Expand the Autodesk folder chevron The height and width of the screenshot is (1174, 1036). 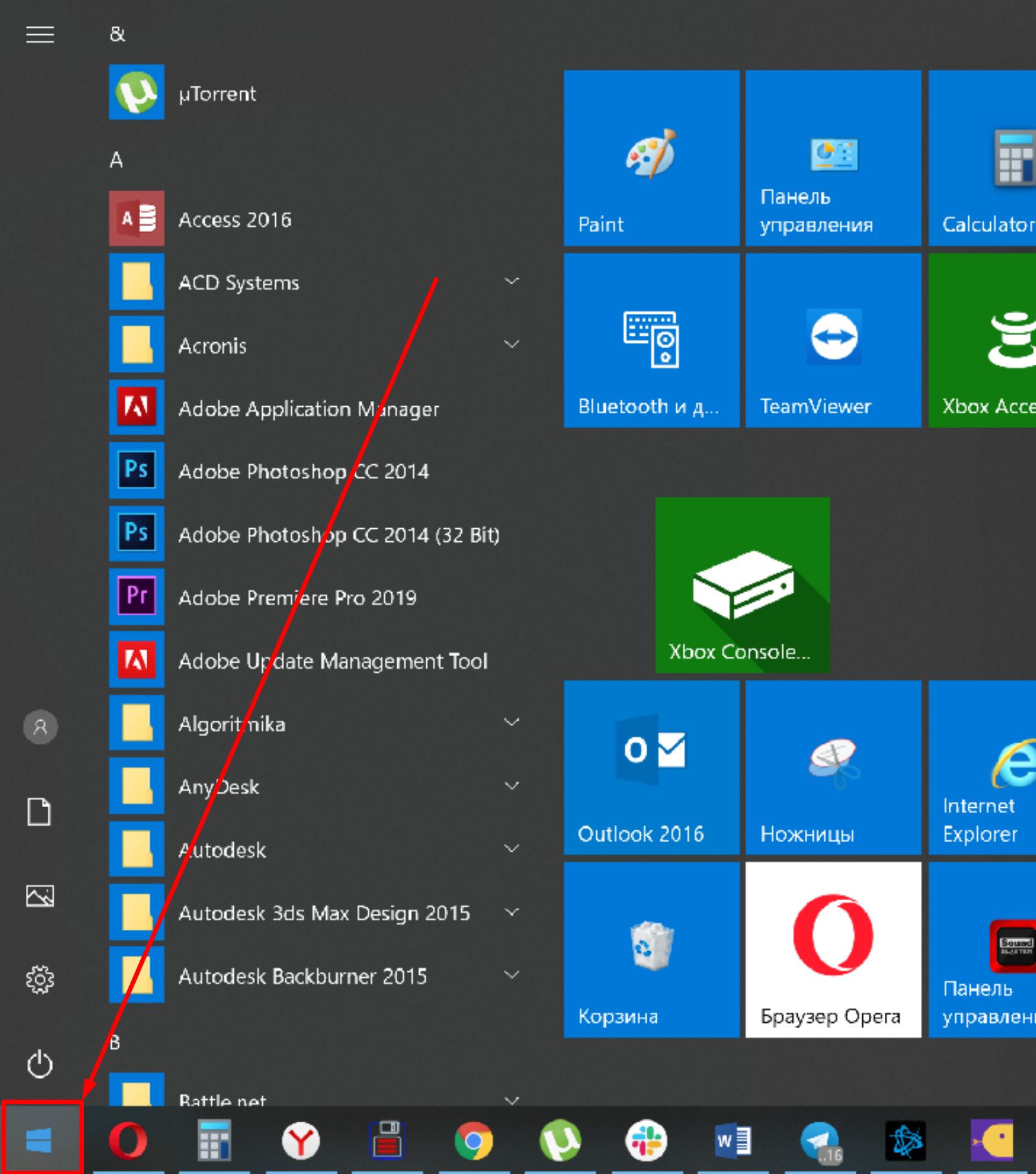tap(512, 849)
